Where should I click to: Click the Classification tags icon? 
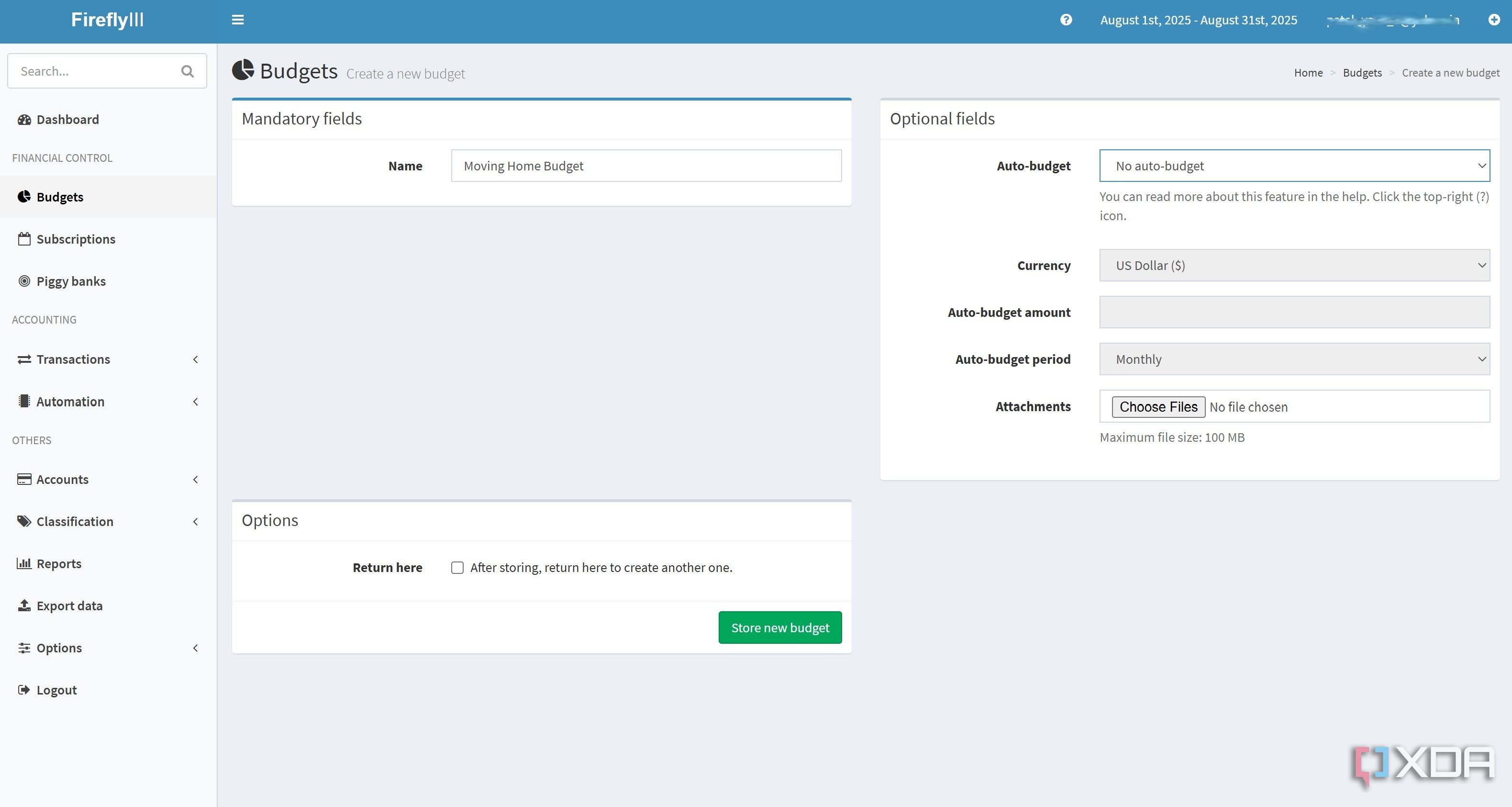(24, 522)
